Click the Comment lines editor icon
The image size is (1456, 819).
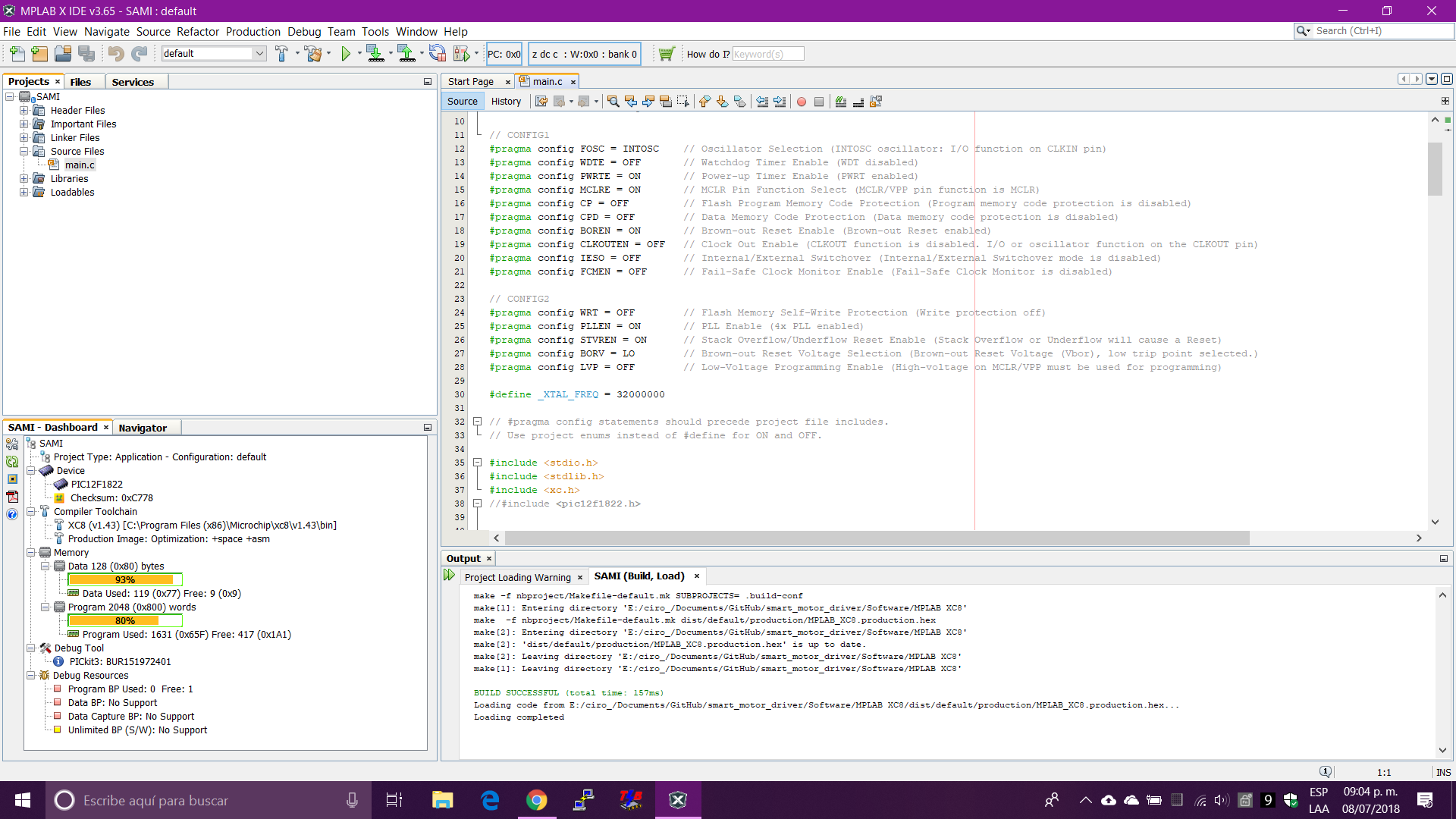(x=841, y=102)
